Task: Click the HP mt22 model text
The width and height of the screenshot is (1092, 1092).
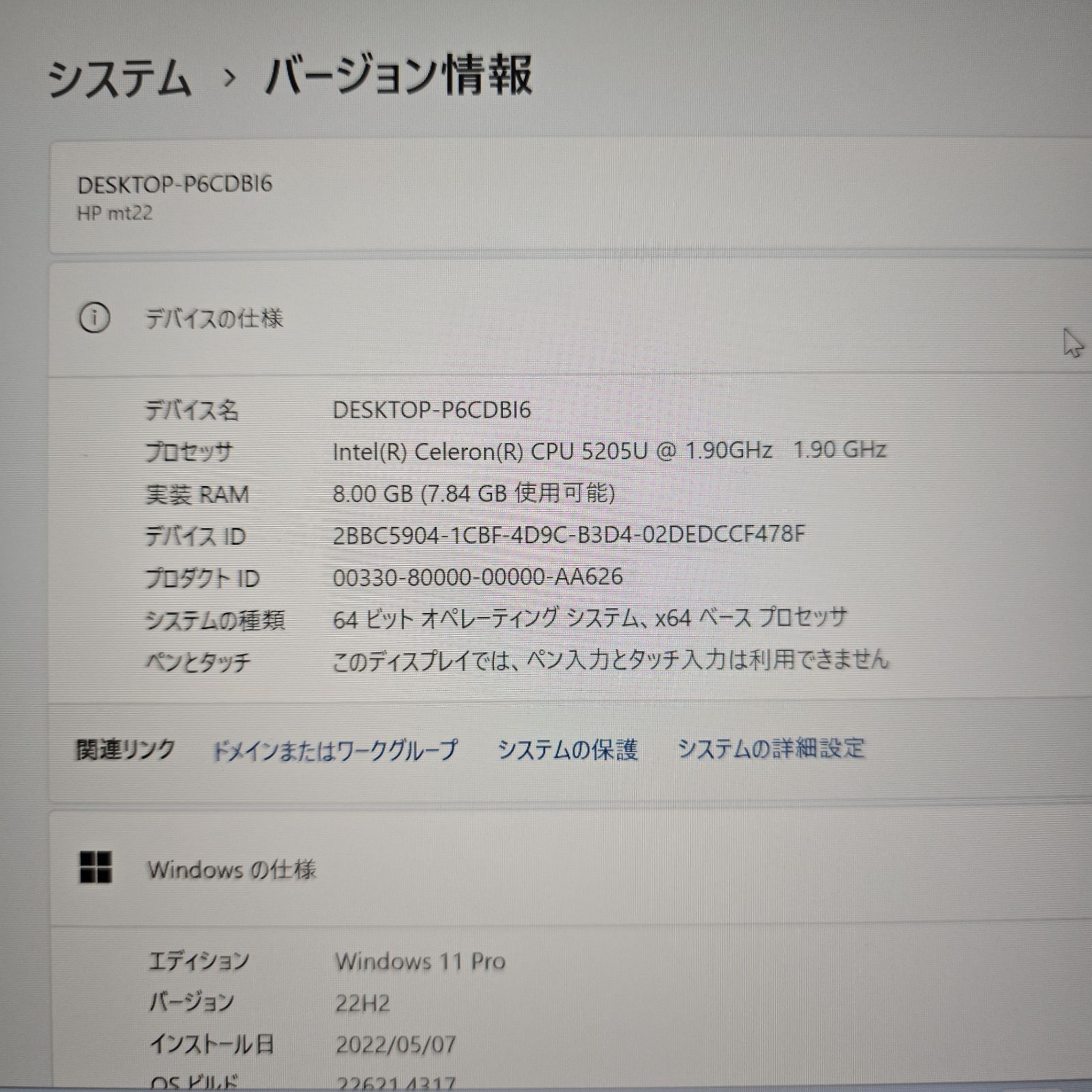Action: click(115, 213)
